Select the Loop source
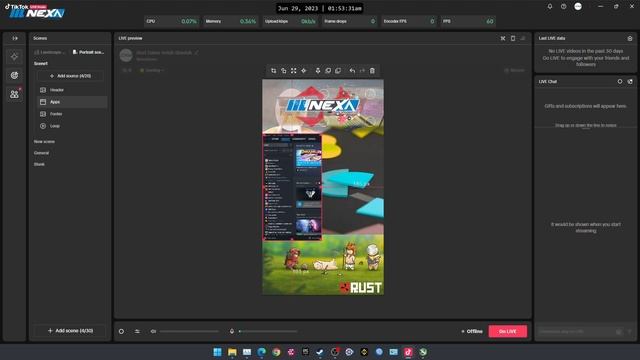This screenshot has width=640, height=360. (x=72, y=126)
